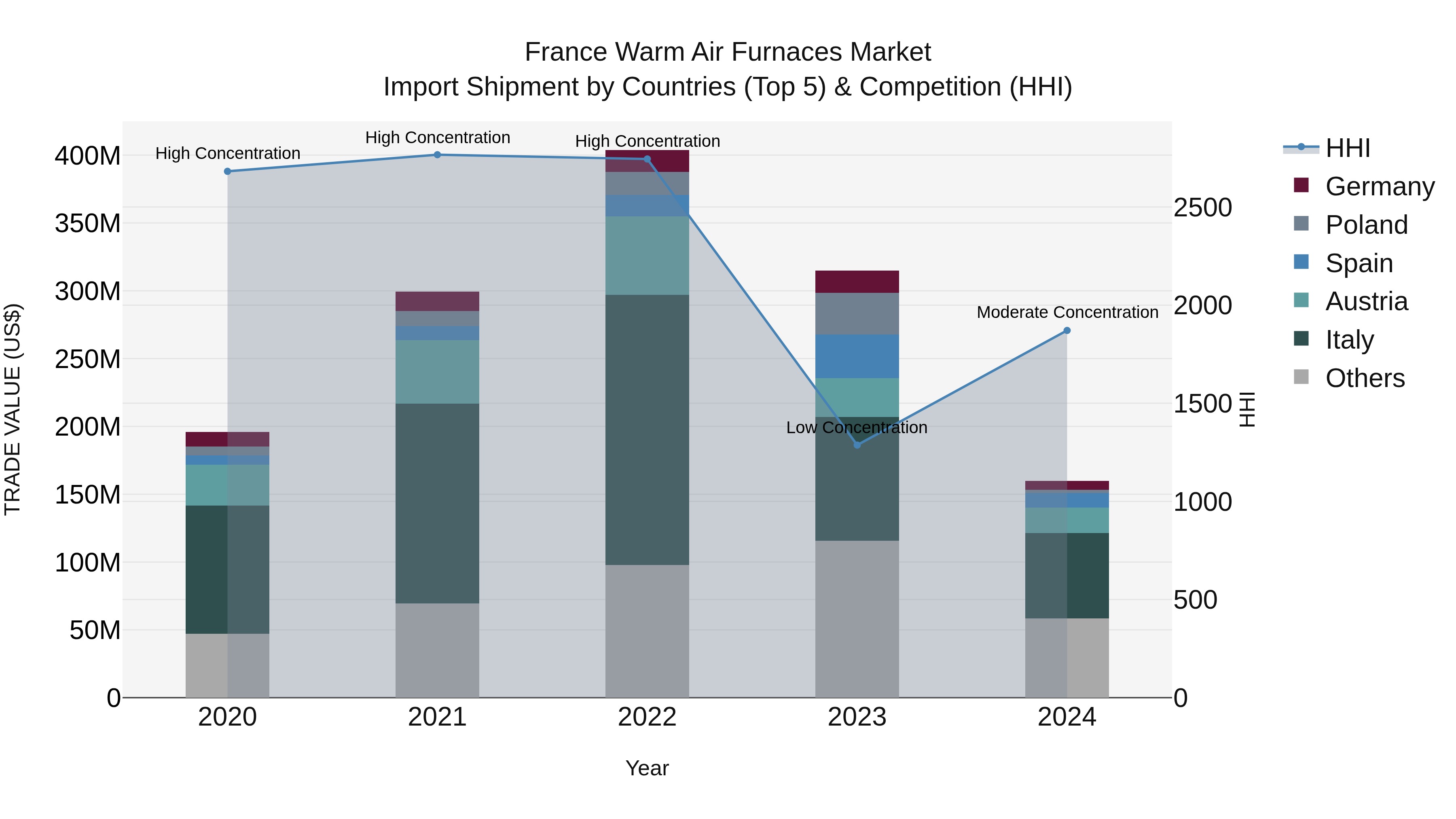Click the 100M y-axis tick label
The image size is (1456, 819).
[x=88, y=563]
